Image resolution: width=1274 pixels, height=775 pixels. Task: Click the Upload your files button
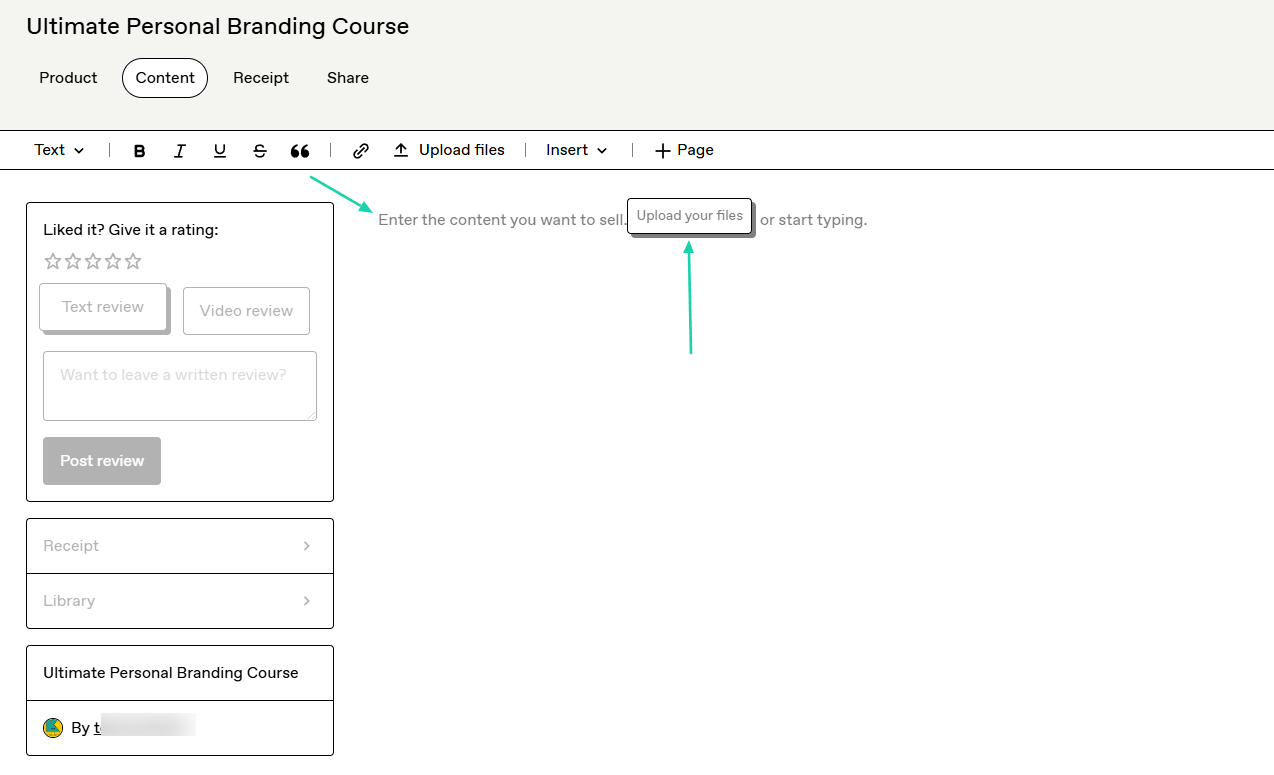click(689, 216)
